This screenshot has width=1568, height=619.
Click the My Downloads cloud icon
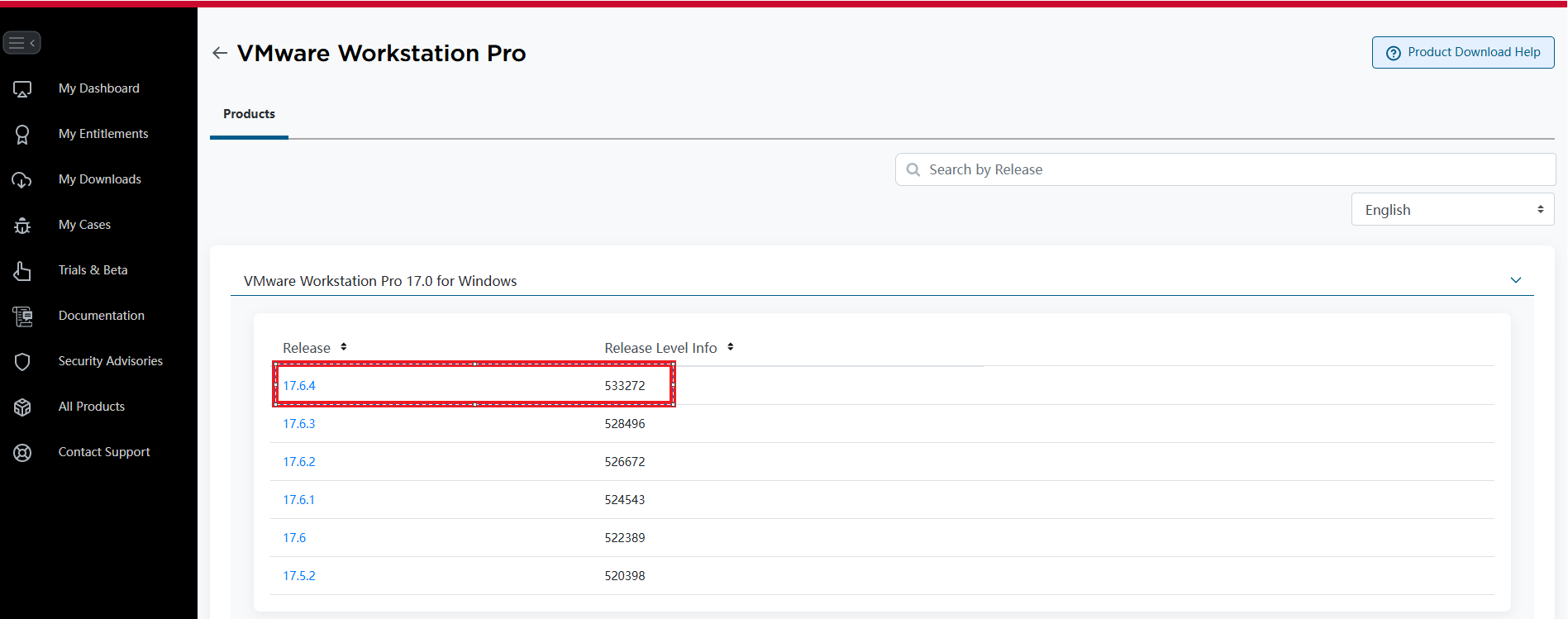click(x=22, y=180)
